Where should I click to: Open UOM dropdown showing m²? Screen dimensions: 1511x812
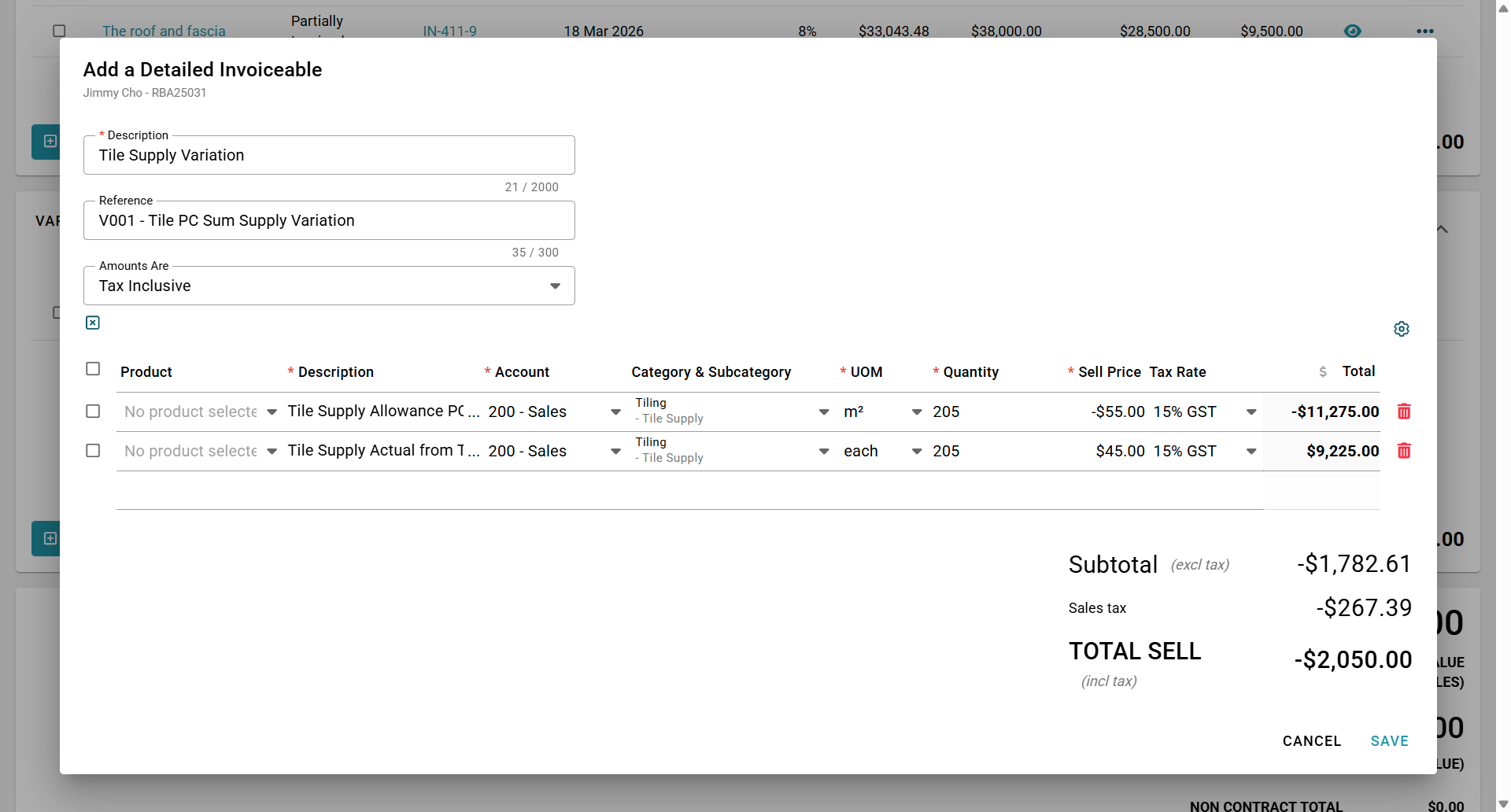point(916,412)
